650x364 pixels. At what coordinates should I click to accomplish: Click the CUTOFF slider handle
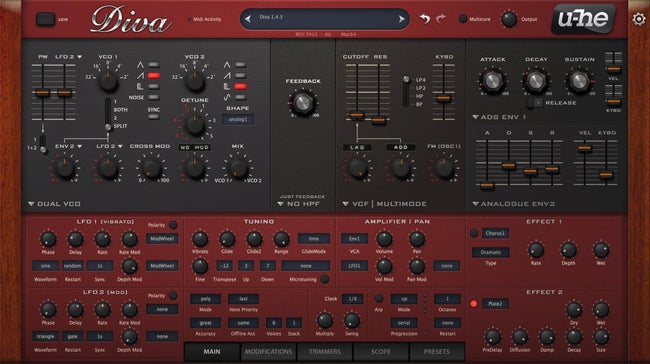[357, 116]
